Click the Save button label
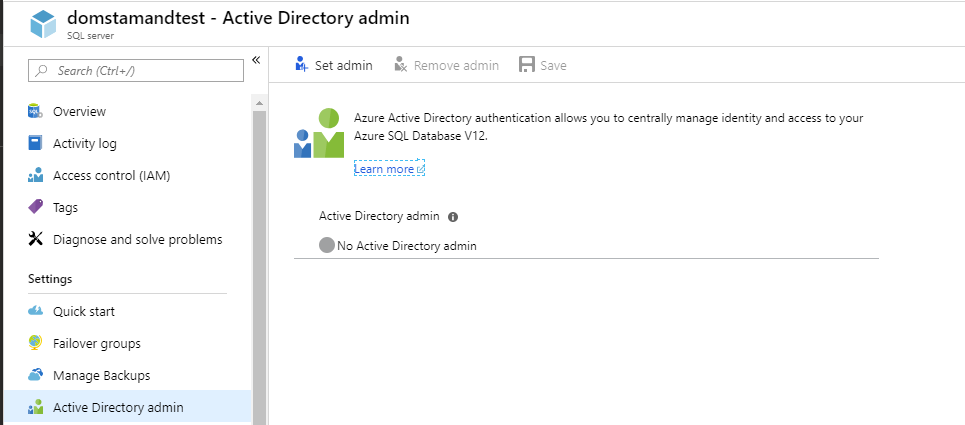Viewport: 965px width, 425px height. [x=553, y=65]
